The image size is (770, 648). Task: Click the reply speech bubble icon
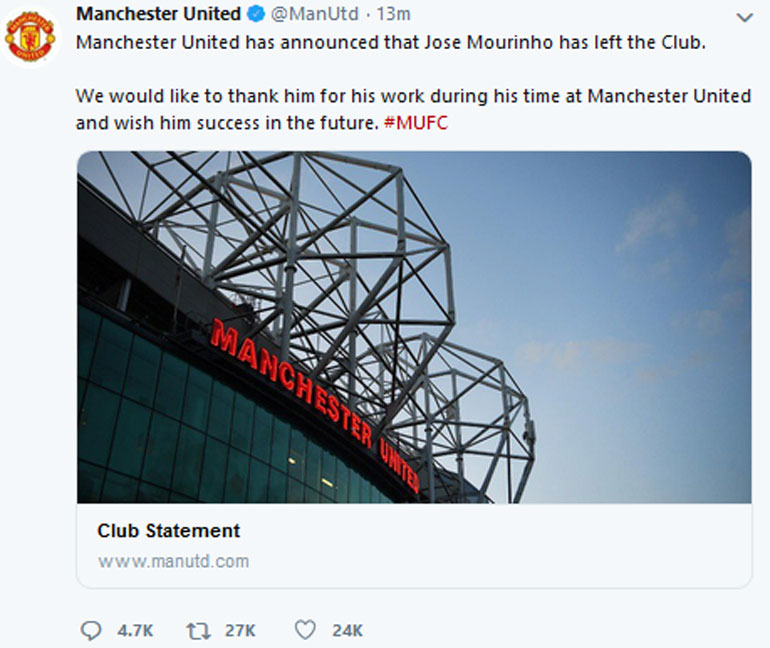(91, 630)
